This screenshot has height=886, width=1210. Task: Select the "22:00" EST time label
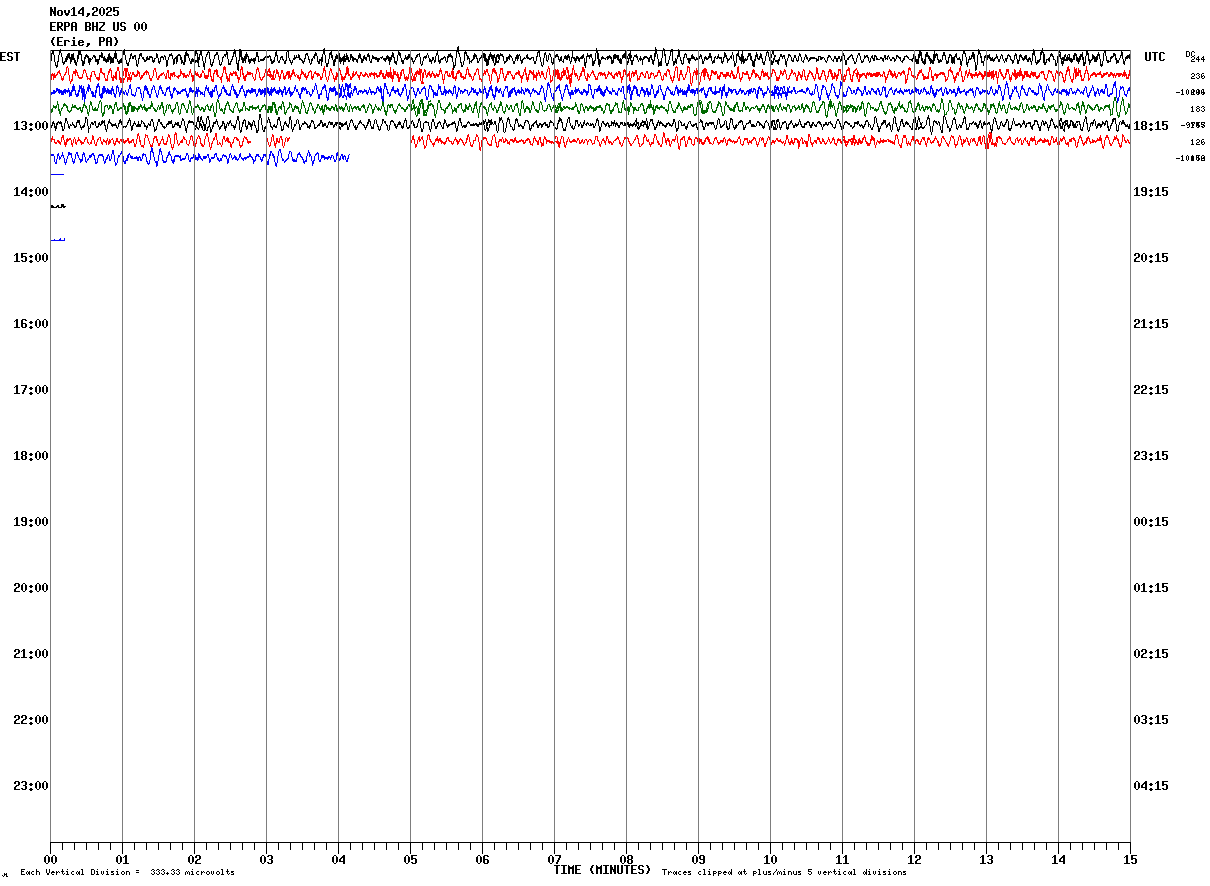coord(30,720)
